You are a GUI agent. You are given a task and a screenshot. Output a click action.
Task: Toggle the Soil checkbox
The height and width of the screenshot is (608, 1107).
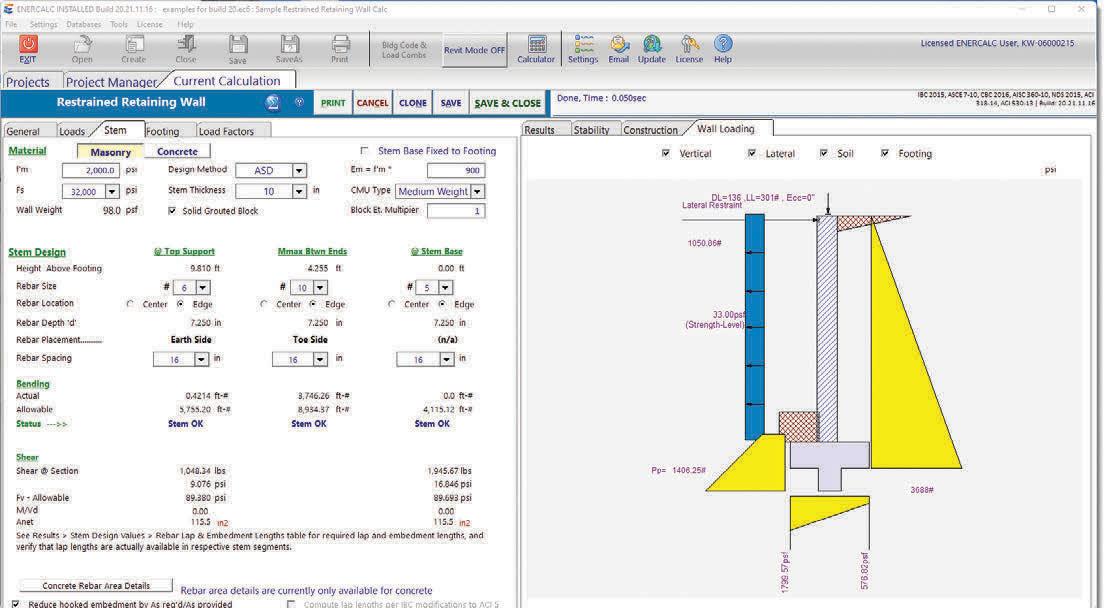[x=823, y=153]
